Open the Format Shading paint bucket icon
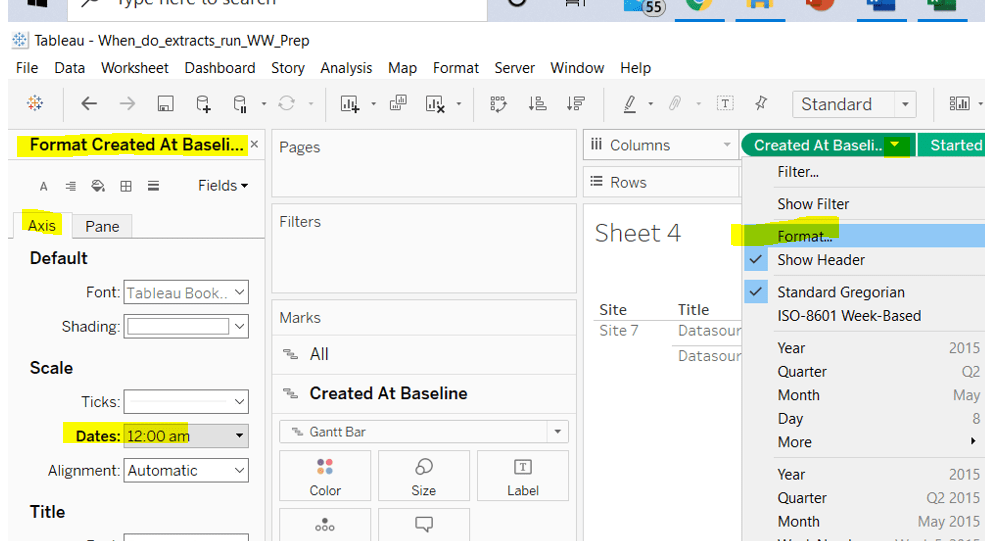Screen dimensions: 985x541 [98, 186]
